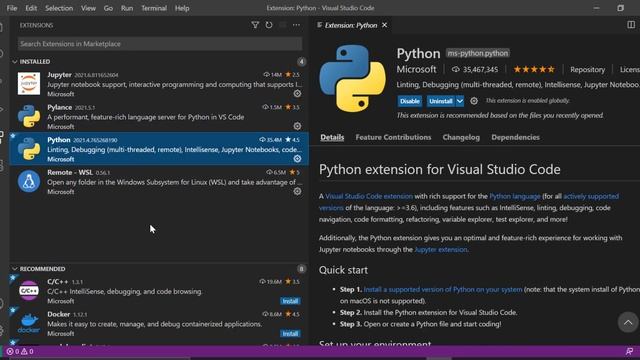Select the Remote - WSL extension row
This screenshot has height=360, width=640.
[x=159, y=181]
